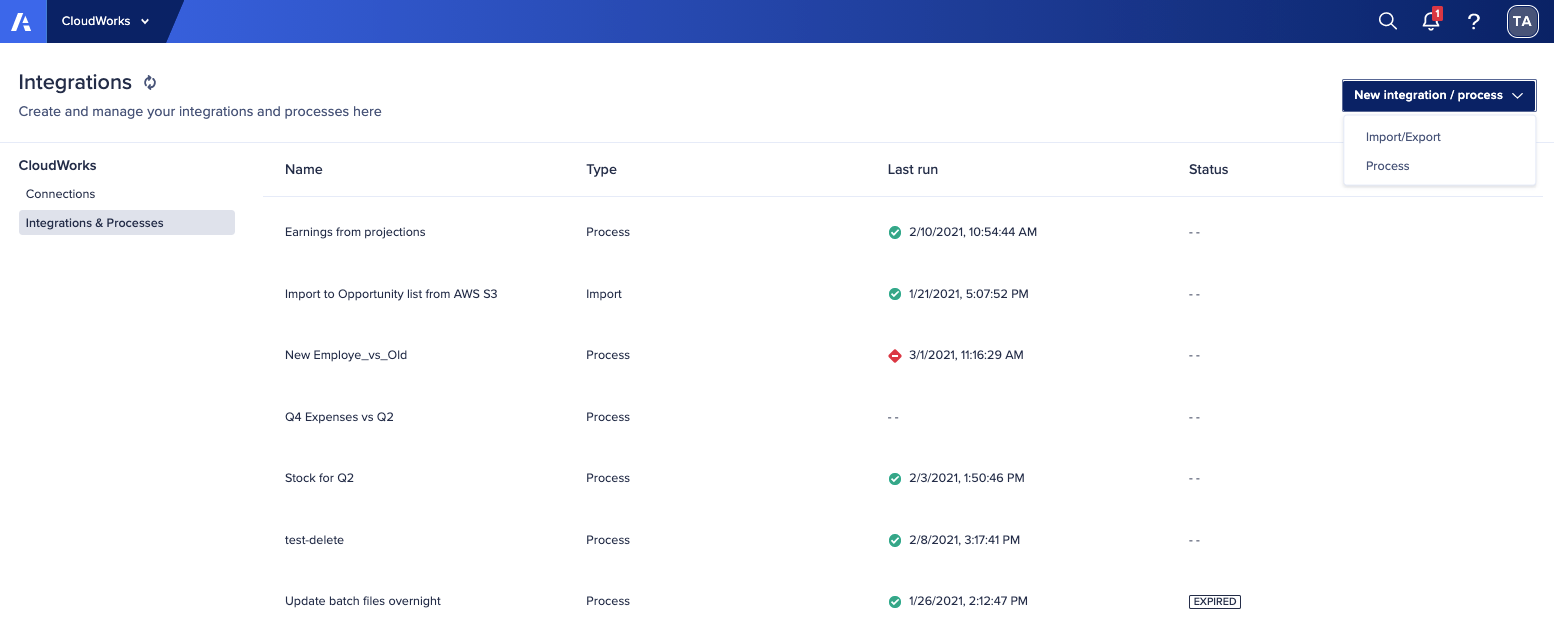This screenshot has width=1554, height=635.
Task: Click the success check icon for Earnings from projections
Action: click(x=894, y=231)
